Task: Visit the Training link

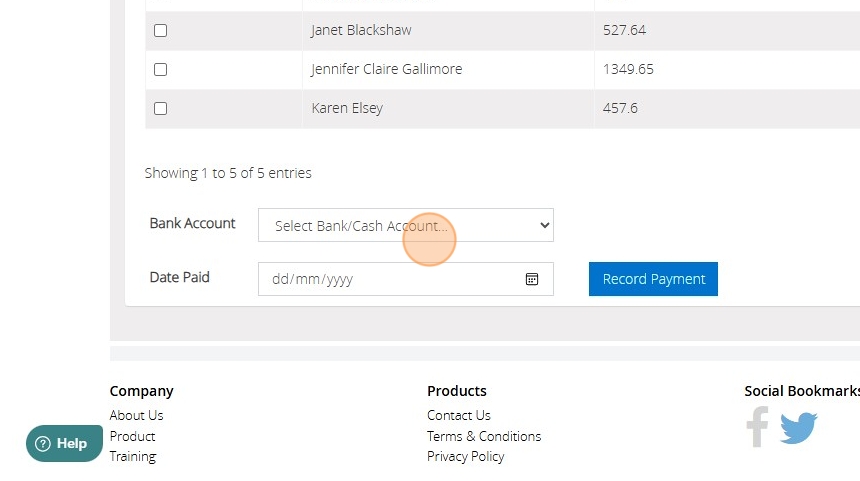Action: pos(132,456)
